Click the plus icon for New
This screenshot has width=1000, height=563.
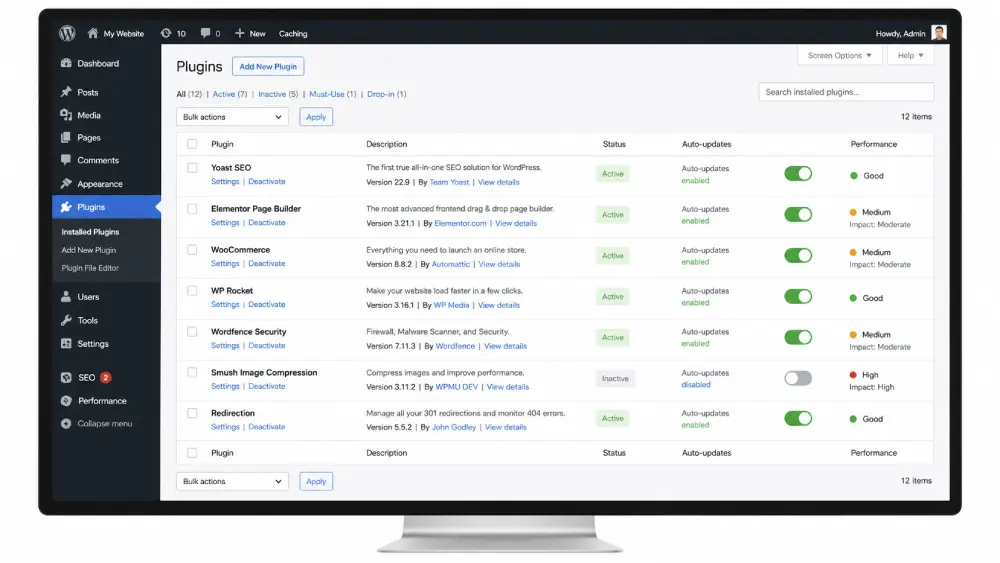239,33
